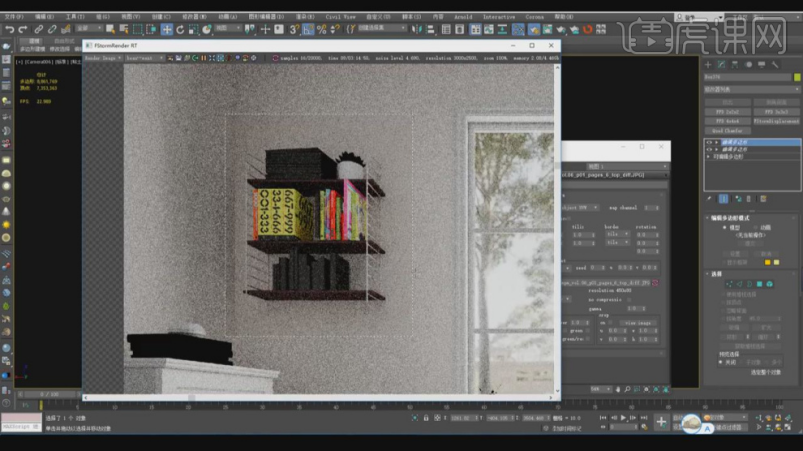This screenshot has height=451, width=803.
Task: Activate Select and Move tool
Action: 166,29
